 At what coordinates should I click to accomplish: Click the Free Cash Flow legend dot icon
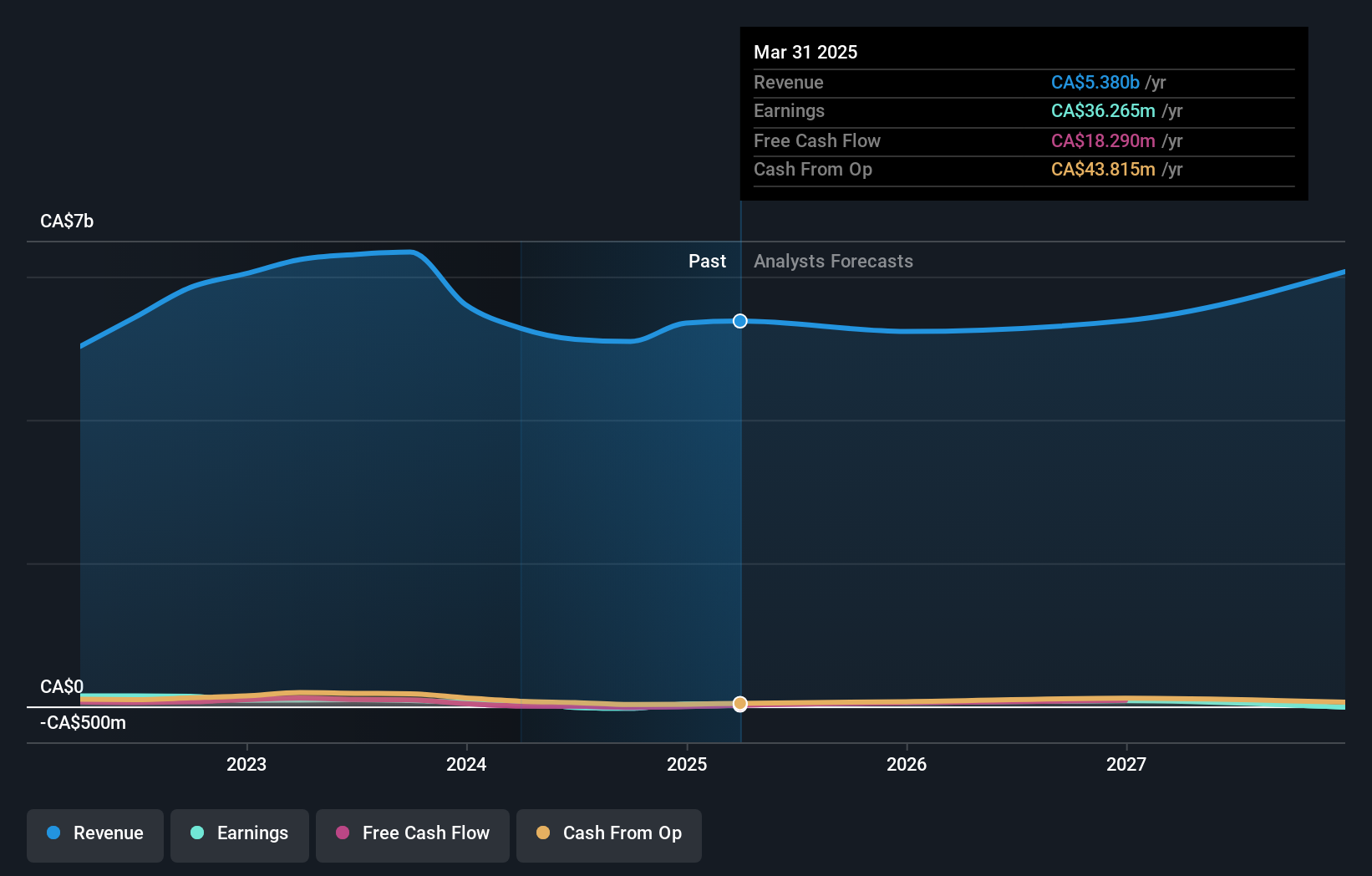coord(343,833)
